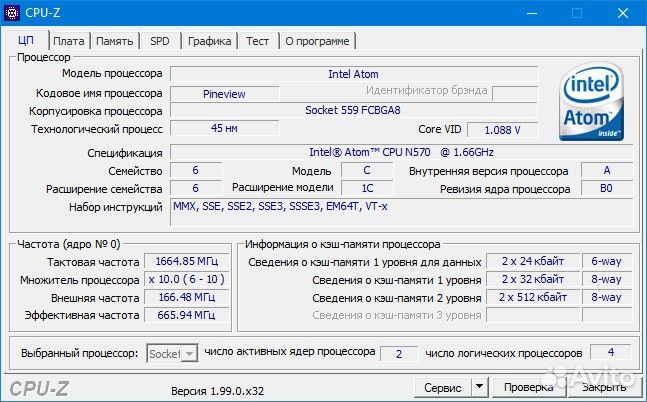Click the active cores count value 2

click(x=399, y=354)
